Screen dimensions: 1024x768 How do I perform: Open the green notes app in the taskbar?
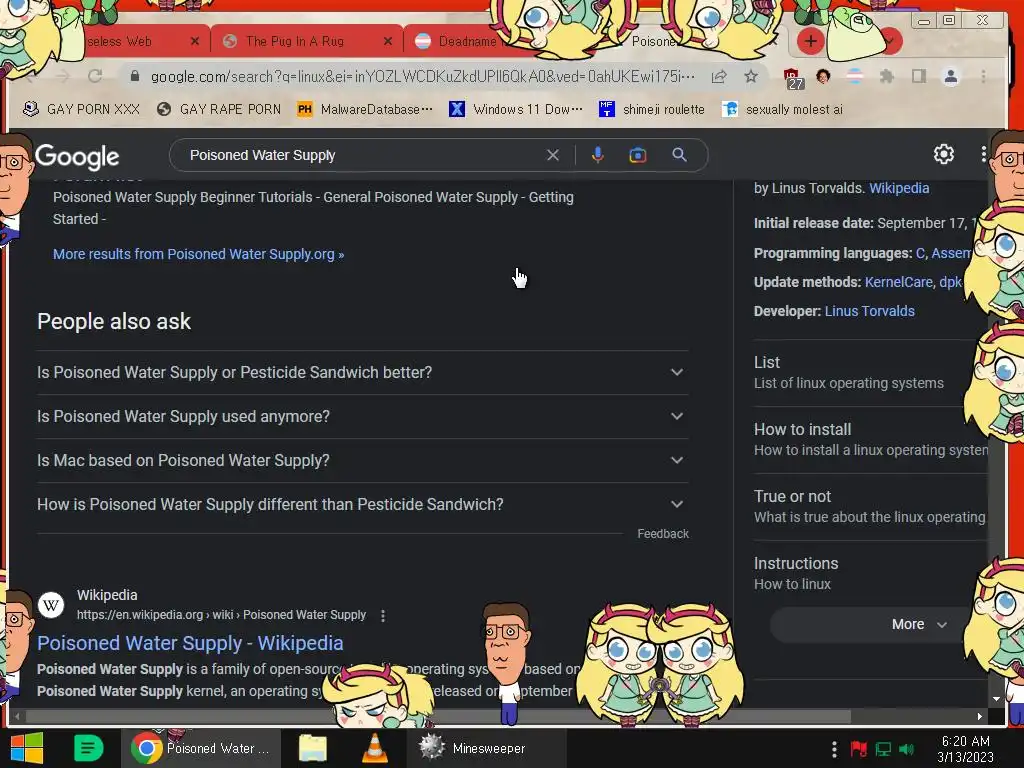point(89,748)
